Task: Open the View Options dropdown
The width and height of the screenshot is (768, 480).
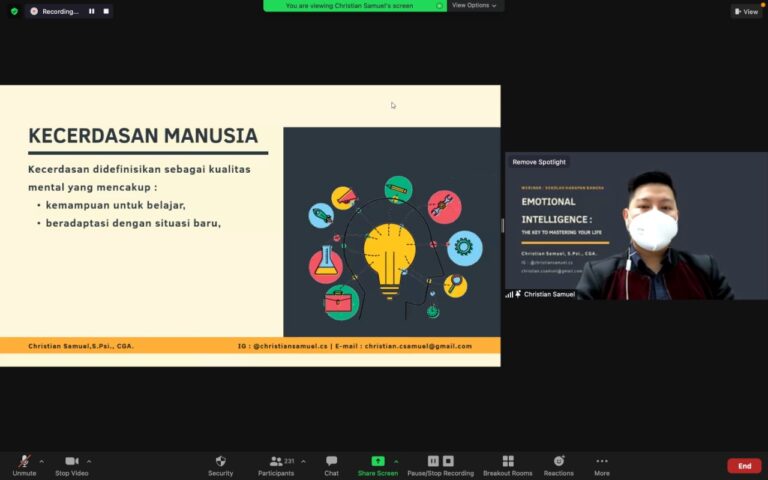Action: pos(474,5)
